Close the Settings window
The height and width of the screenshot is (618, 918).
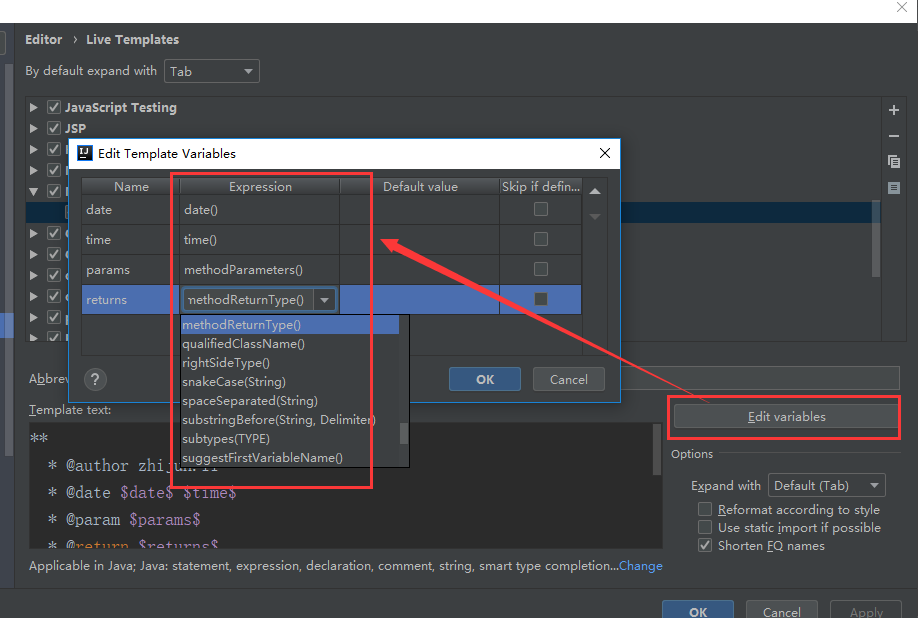(x=902, y=7)
